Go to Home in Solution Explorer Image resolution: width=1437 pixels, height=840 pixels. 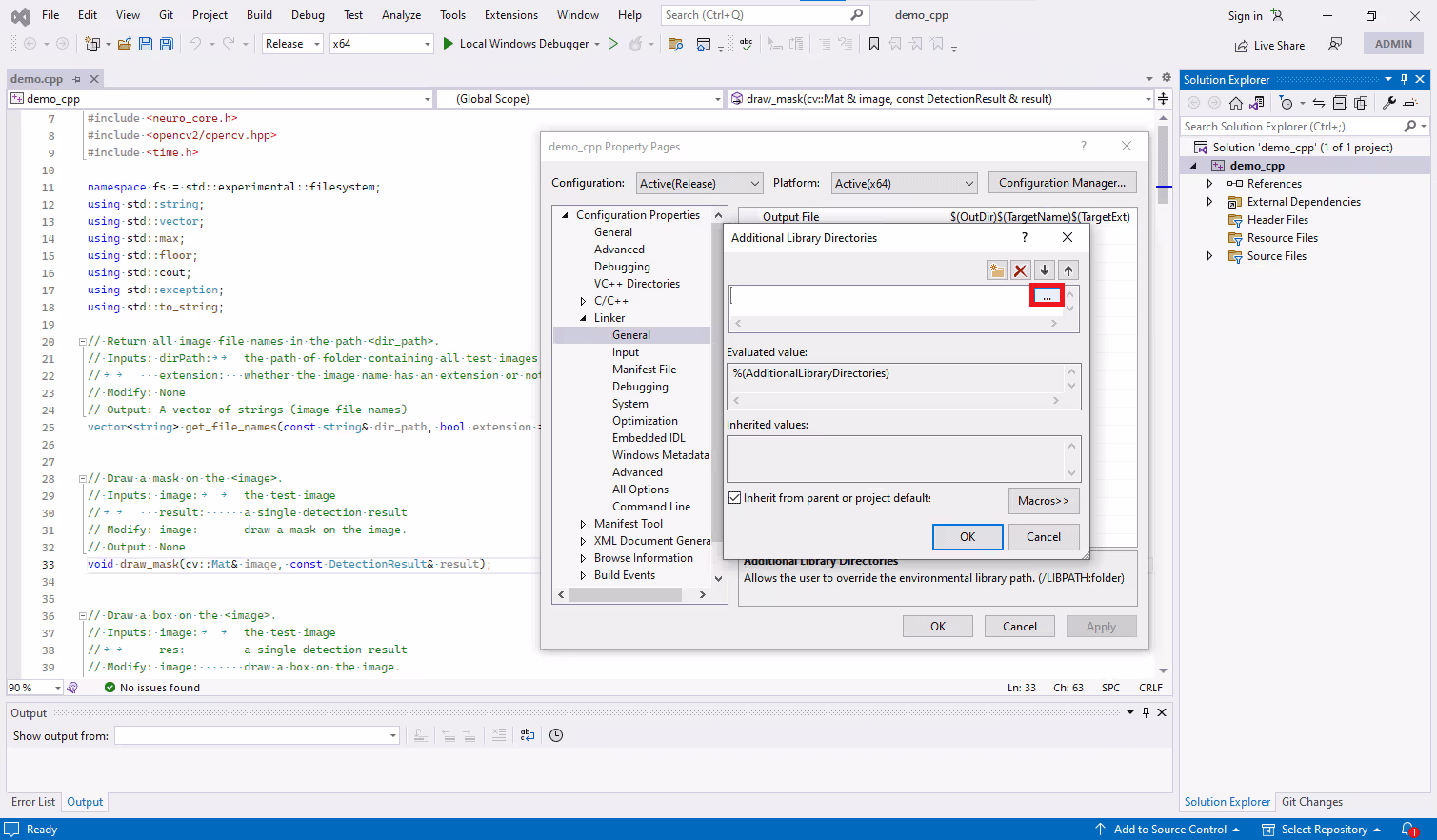(x=1236, y=103)
